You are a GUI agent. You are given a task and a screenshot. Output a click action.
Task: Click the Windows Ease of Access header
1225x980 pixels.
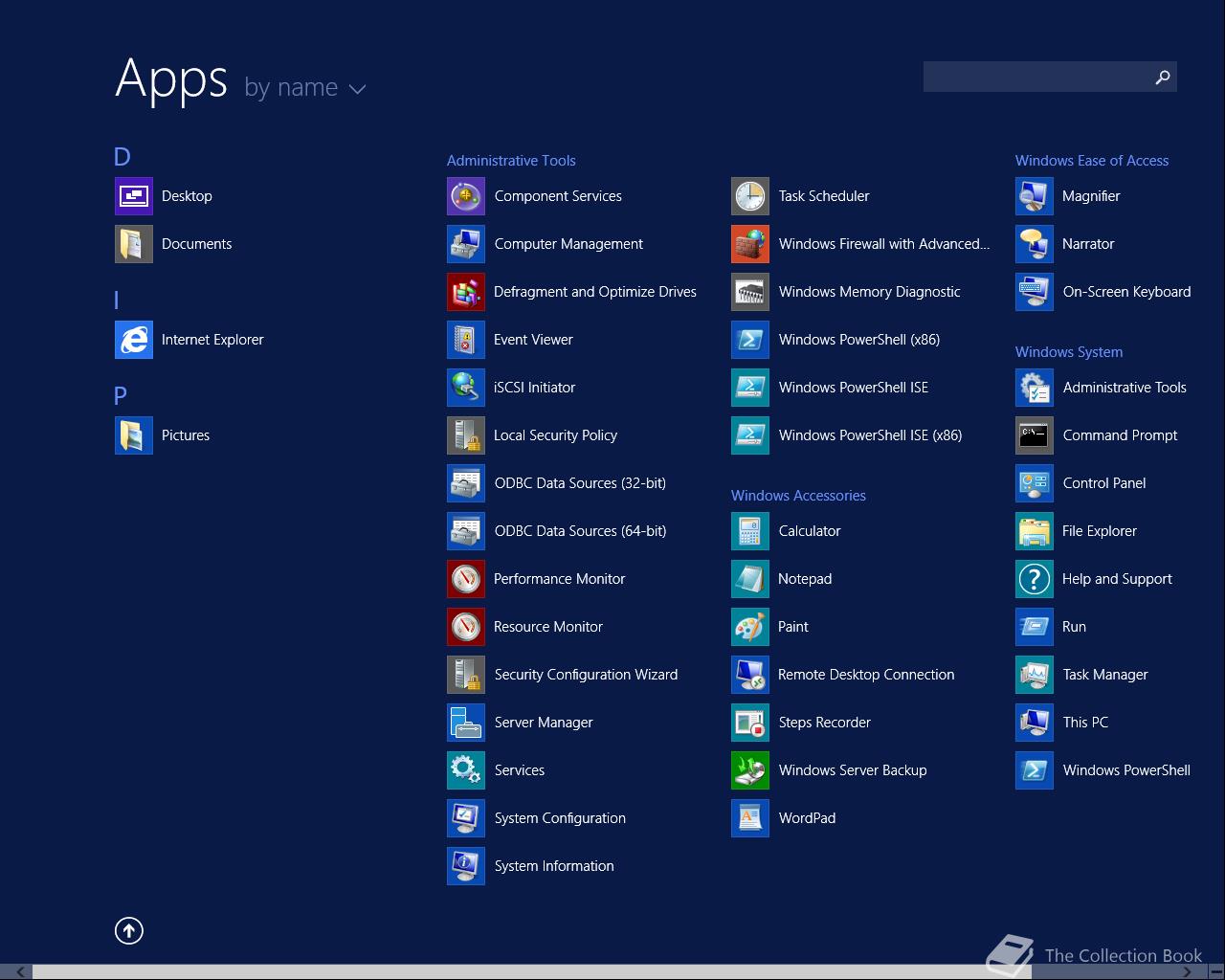[x=1092, y=161]
